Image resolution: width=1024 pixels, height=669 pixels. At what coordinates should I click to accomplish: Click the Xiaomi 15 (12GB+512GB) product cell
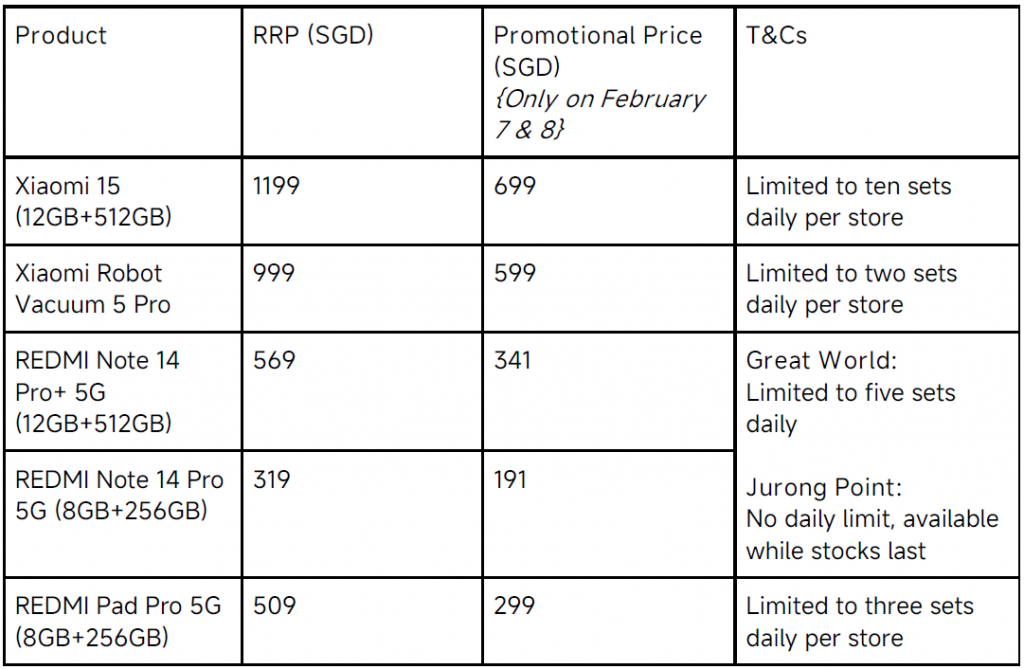click(123, 201)
